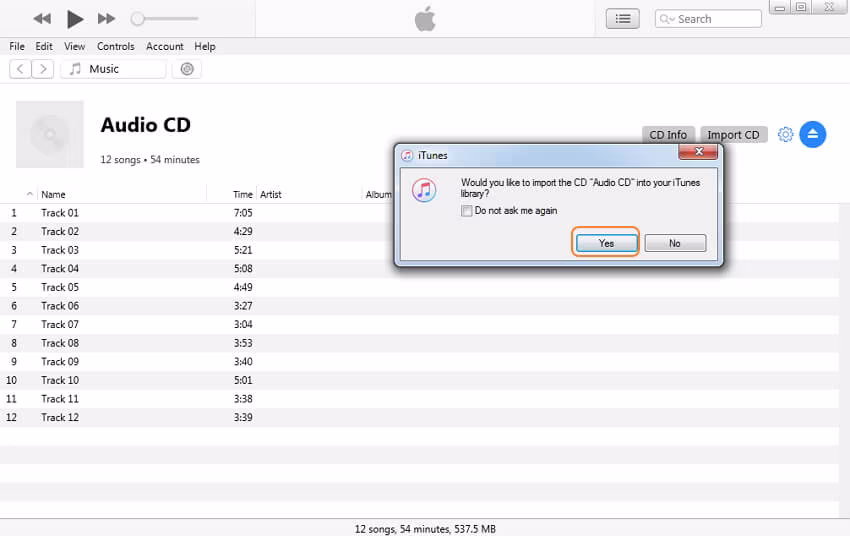Open the Edit menu
Screen dimensions: 850x536
(x=44, y=47)
